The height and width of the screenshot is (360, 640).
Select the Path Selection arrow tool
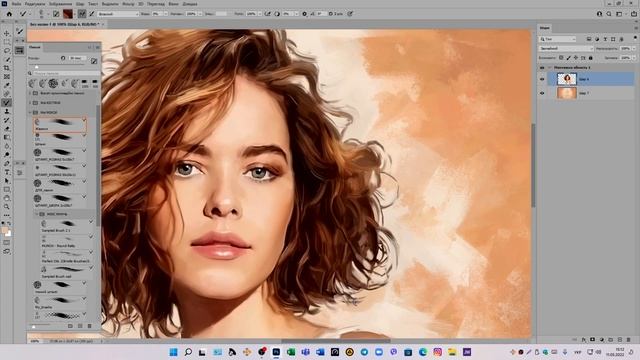[7, 180]
